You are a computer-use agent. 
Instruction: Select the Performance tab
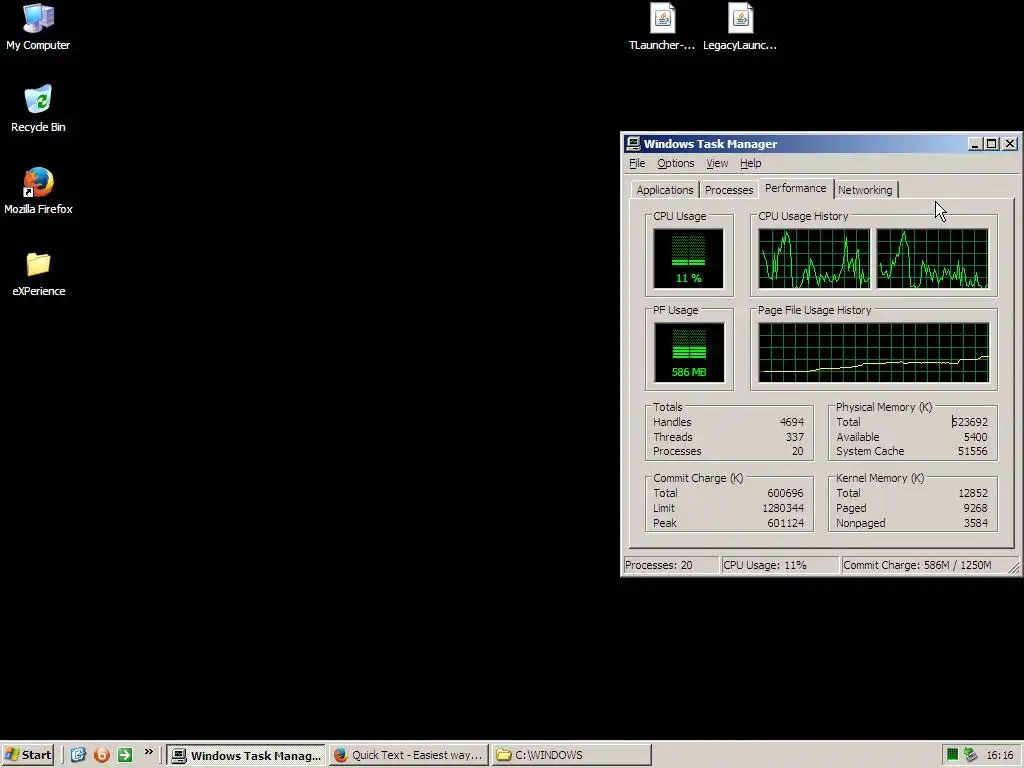(x=795, y=188)
